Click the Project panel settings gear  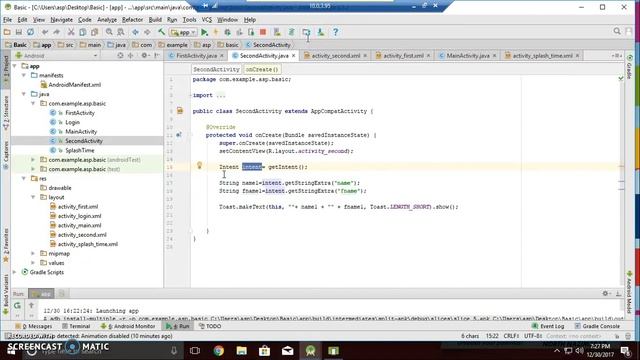[x=144, y=56]
